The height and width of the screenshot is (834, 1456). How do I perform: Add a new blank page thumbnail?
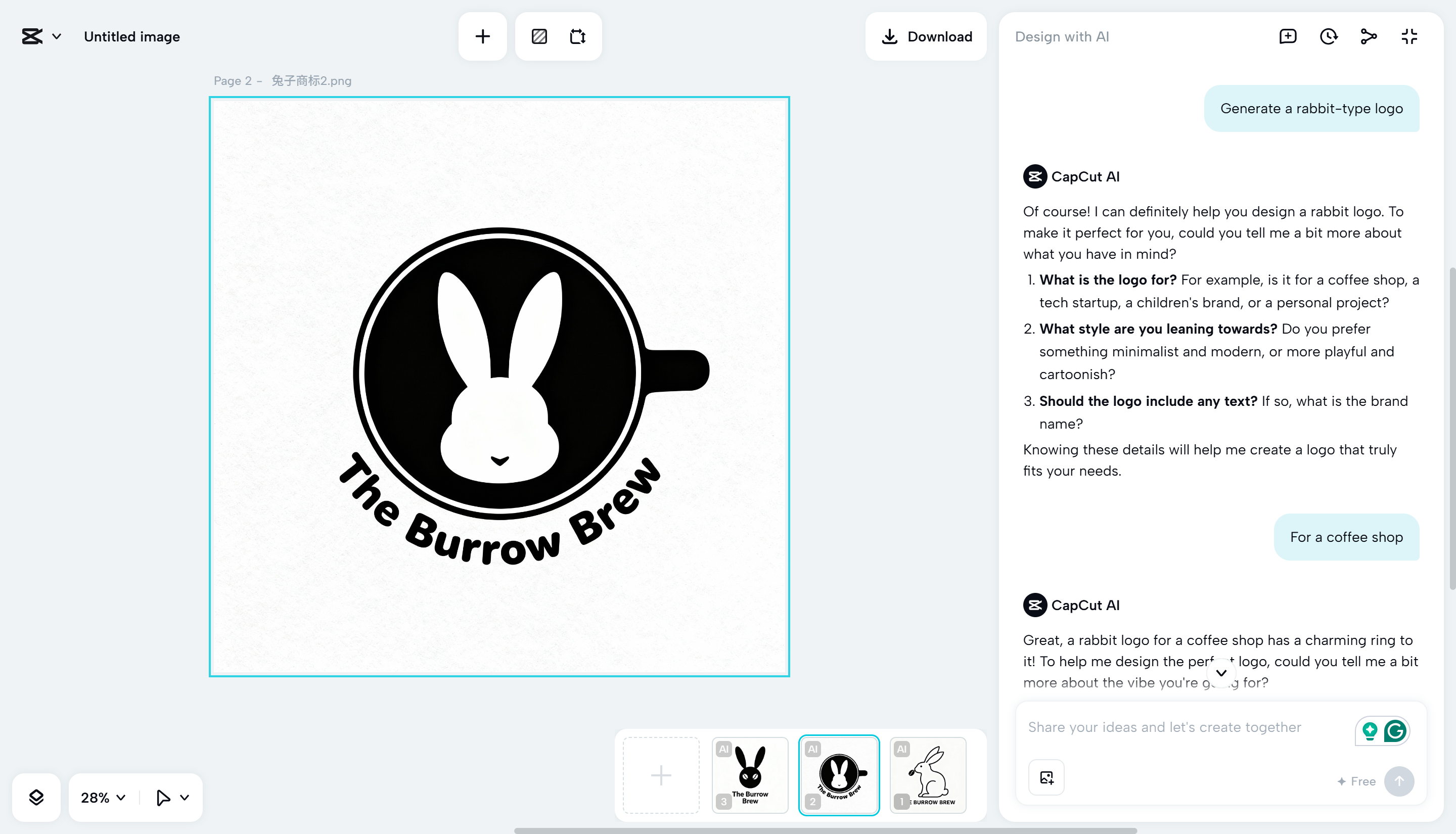[x=660, y=775]
